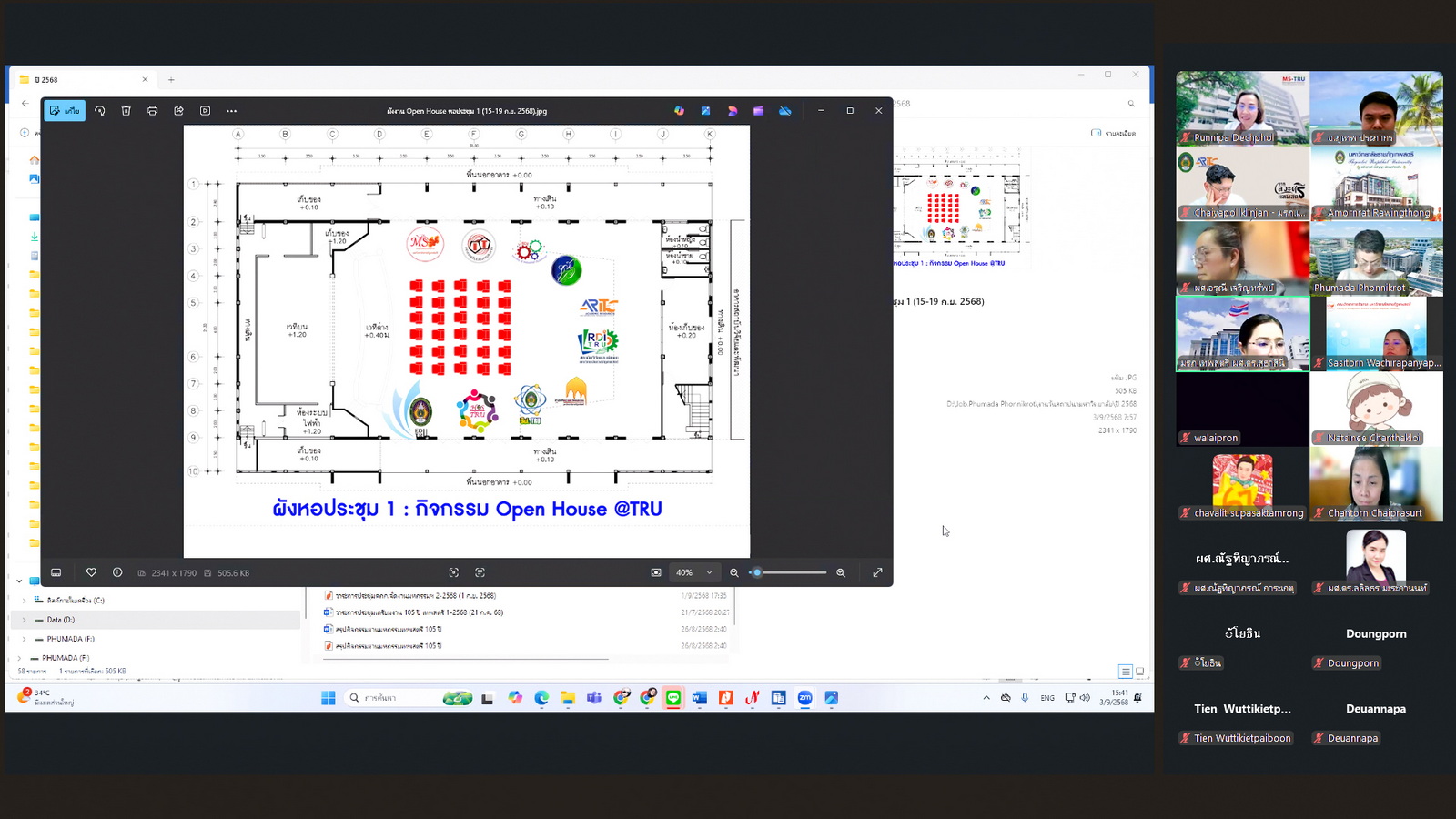Open the Windows Start menu
Image resolution: width=1456 pixels, height=819 pixels.
tap(329, 698)
